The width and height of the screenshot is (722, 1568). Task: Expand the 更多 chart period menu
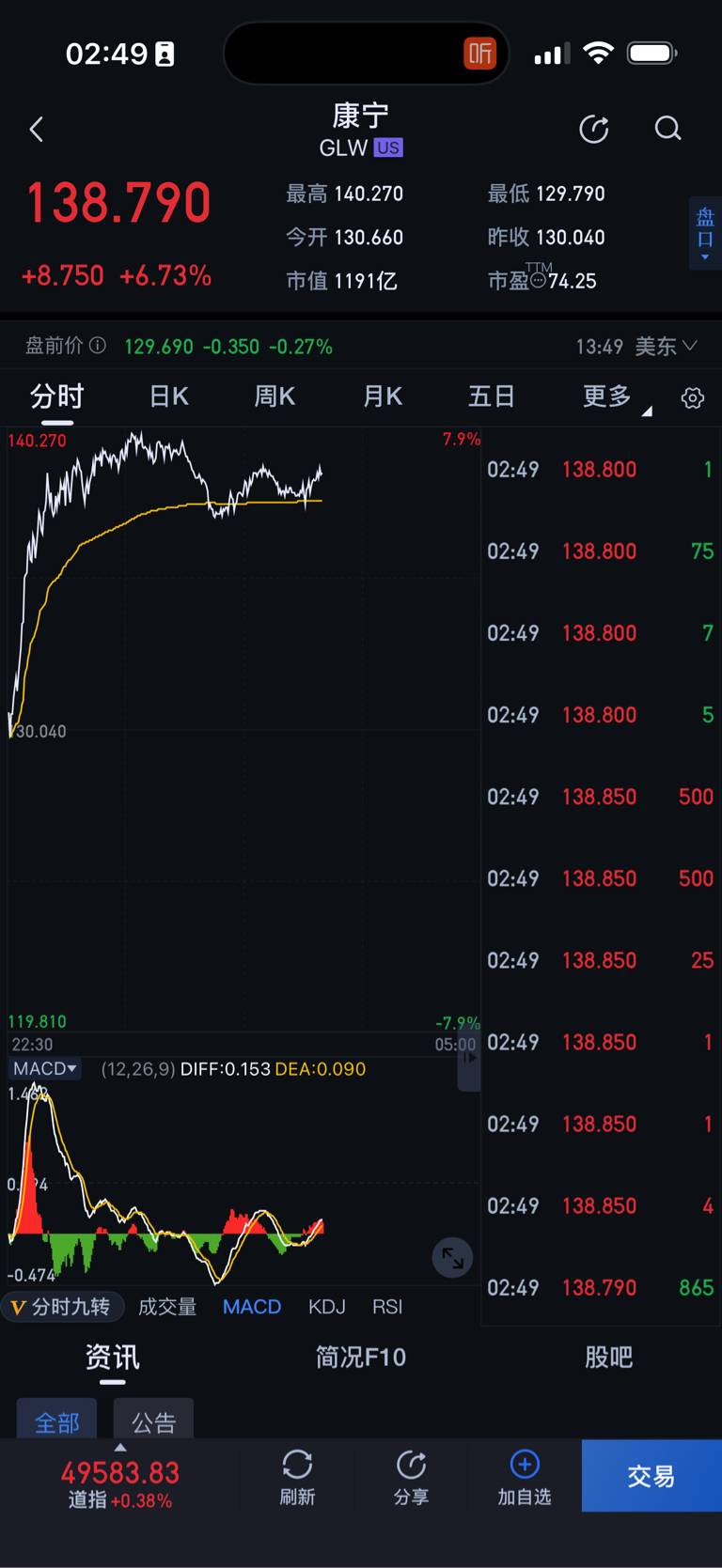[616, 397]
